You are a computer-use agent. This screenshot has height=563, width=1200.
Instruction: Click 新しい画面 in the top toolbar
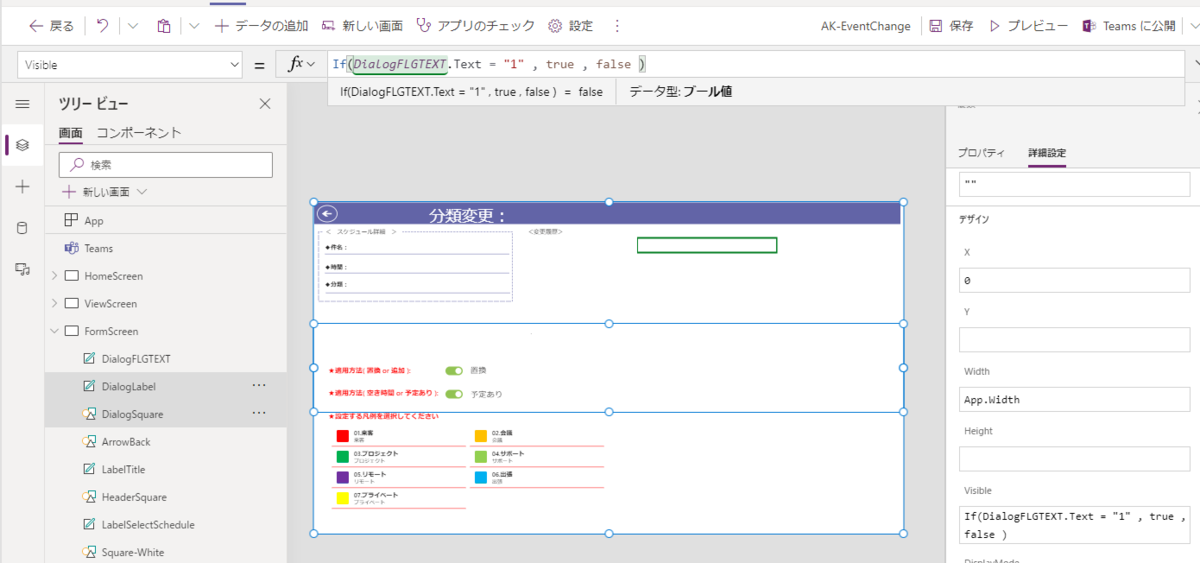tap(362, 26)
